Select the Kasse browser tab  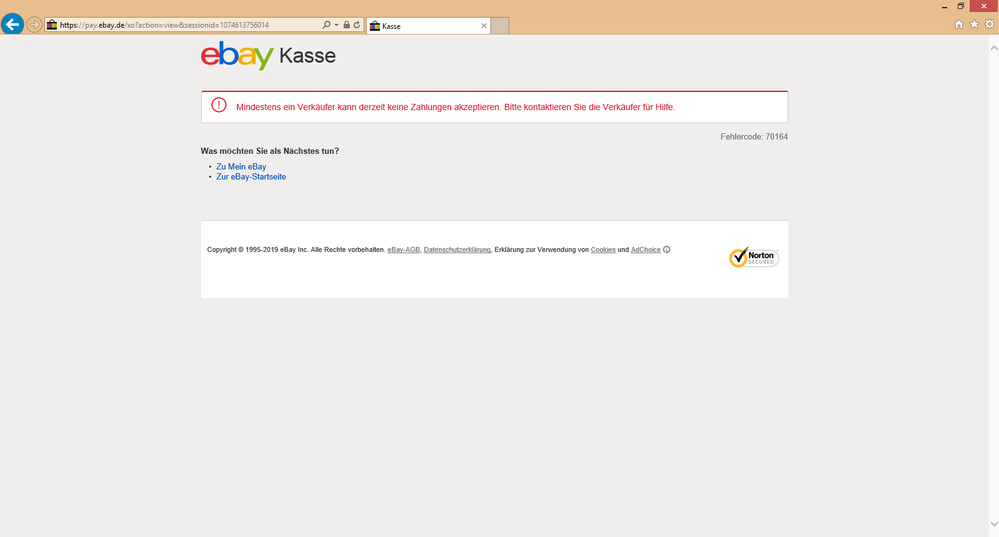428,26
